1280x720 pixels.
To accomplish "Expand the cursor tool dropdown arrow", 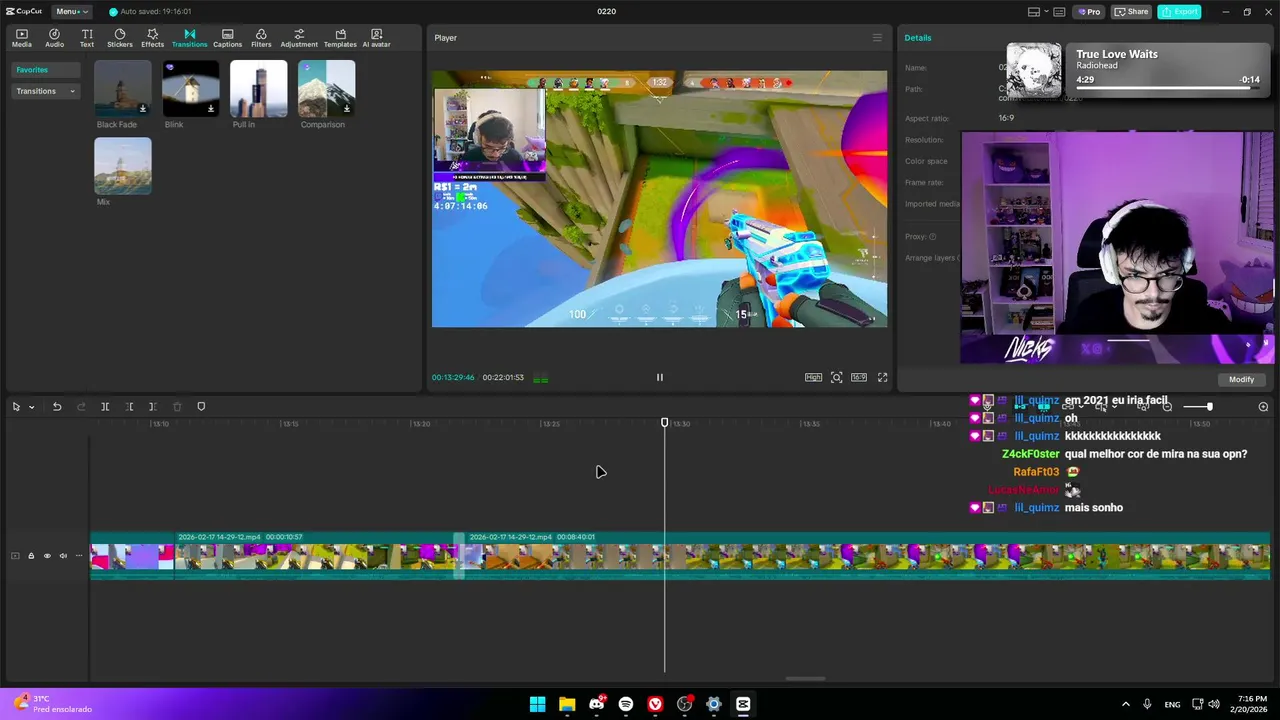I will tap(31, 407).
